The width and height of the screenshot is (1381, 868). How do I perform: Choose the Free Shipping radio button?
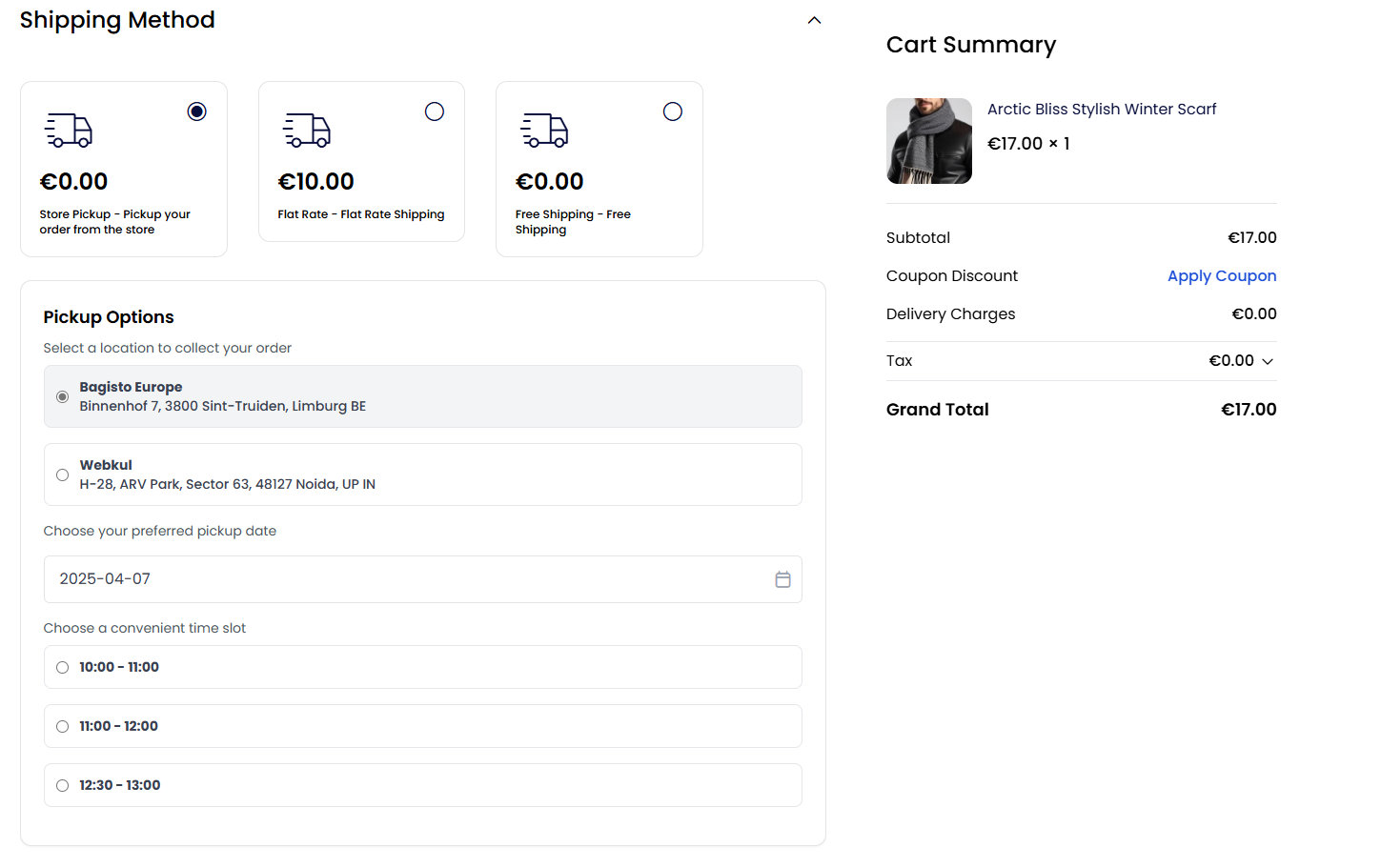[673, 111]
